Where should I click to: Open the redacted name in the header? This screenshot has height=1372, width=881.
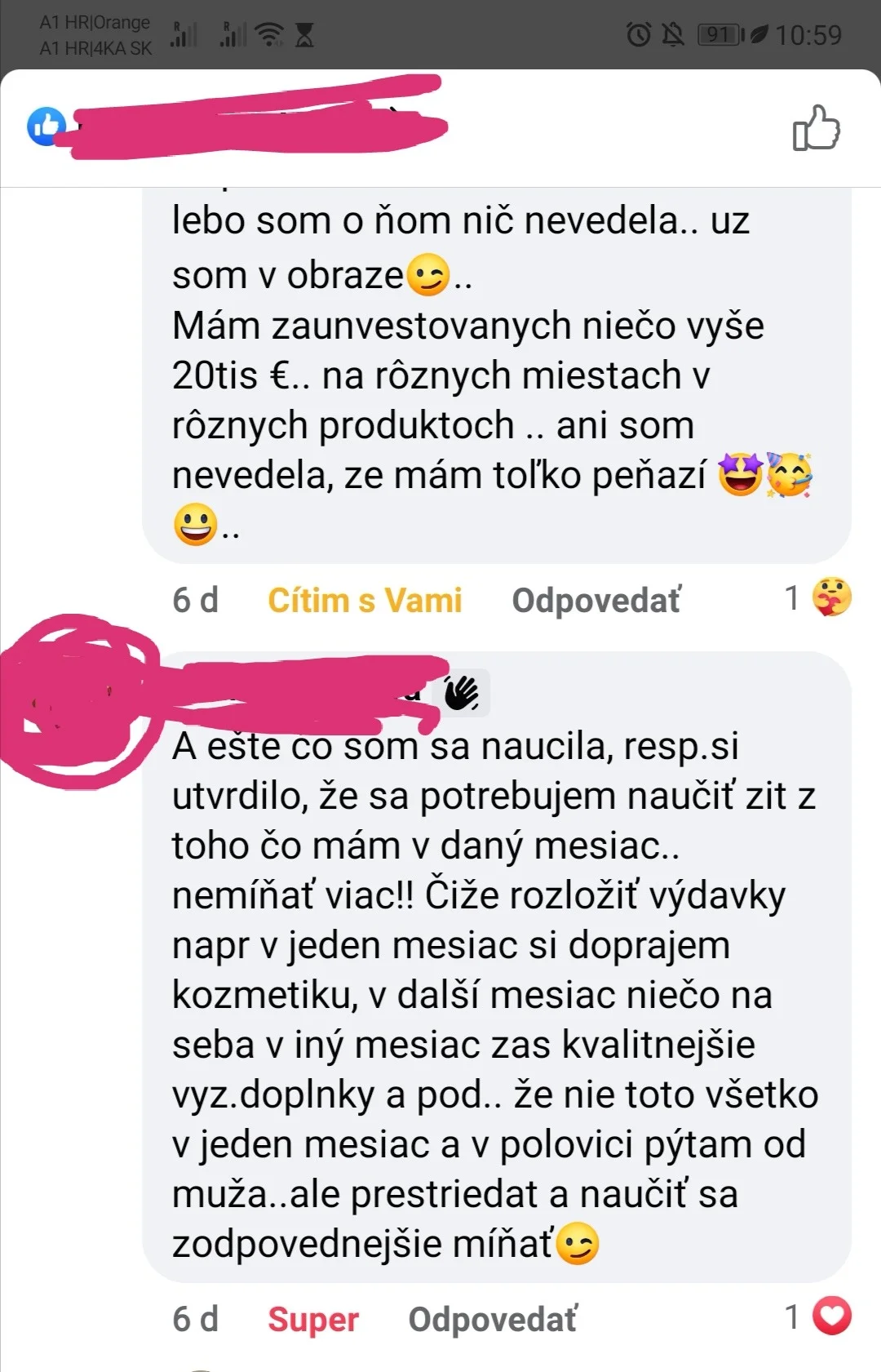[x=259, y=118]
